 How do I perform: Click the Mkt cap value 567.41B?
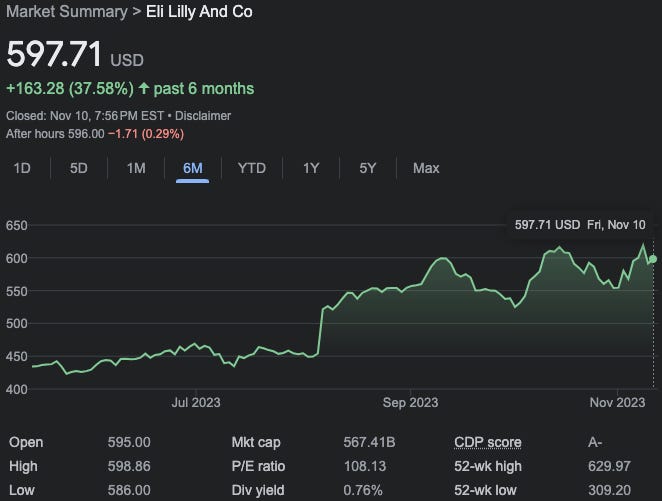pos(369,442)
